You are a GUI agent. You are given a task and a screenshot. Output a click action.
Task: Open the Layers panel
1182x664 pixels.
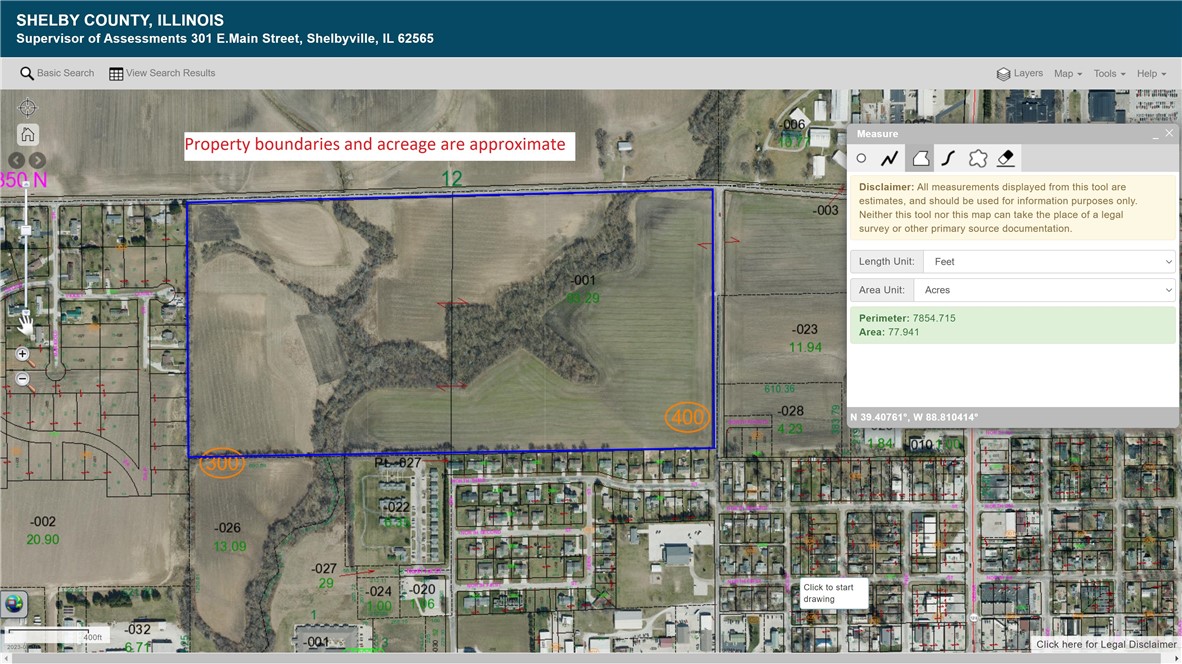(1019, 74)
